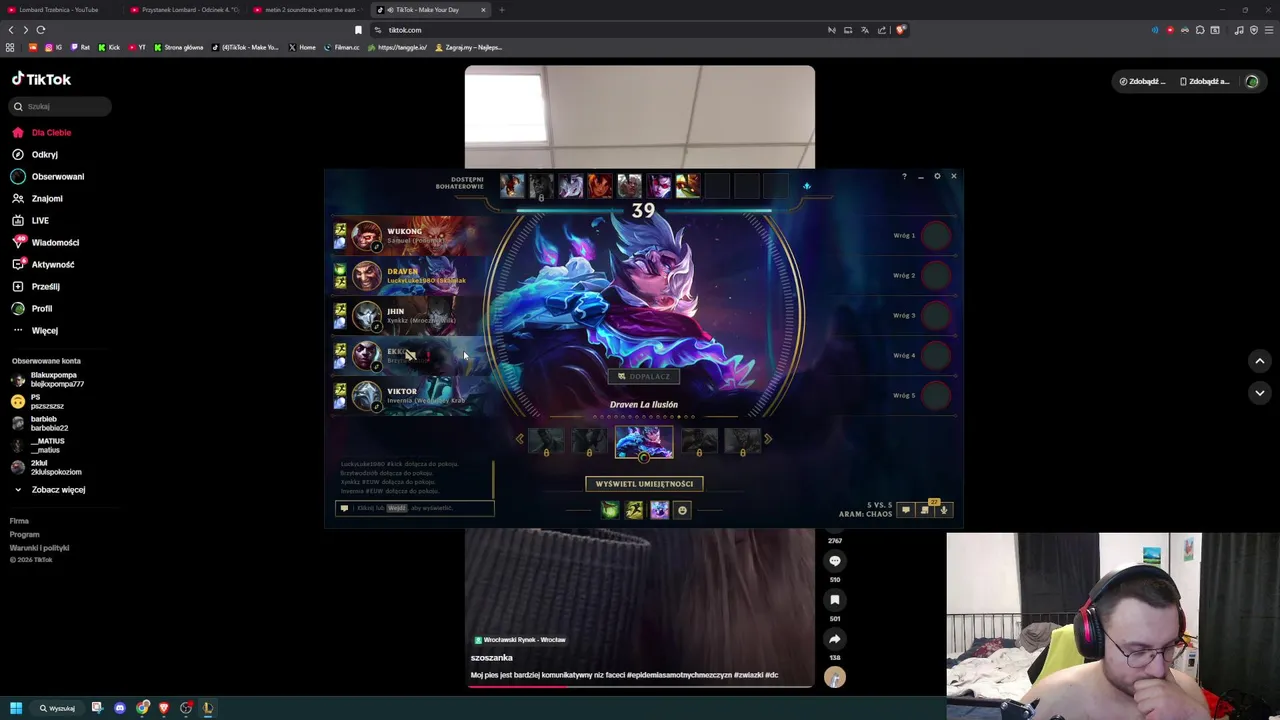1280x720 pixels.
Task: Unmute the Ekko teammate via muted icon
Action: coord(410,355)
